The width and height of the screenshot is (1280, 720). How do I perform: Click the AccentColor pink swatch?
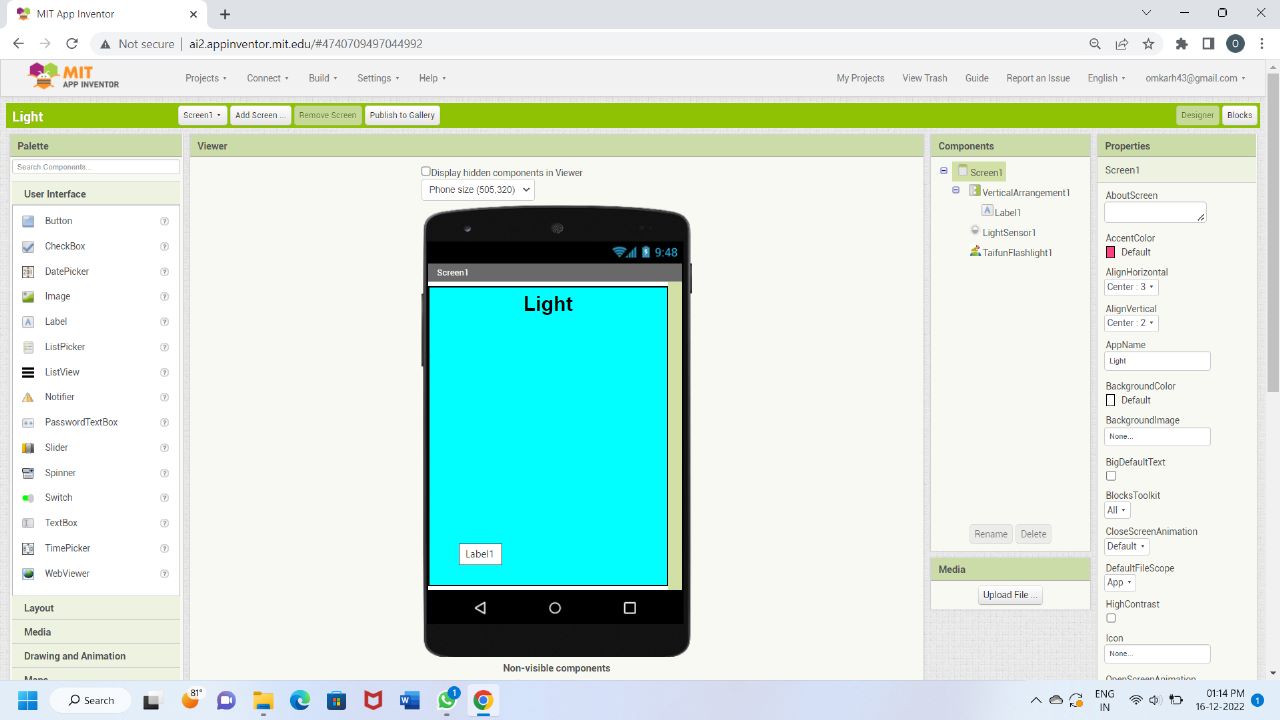pos(1111,252)
